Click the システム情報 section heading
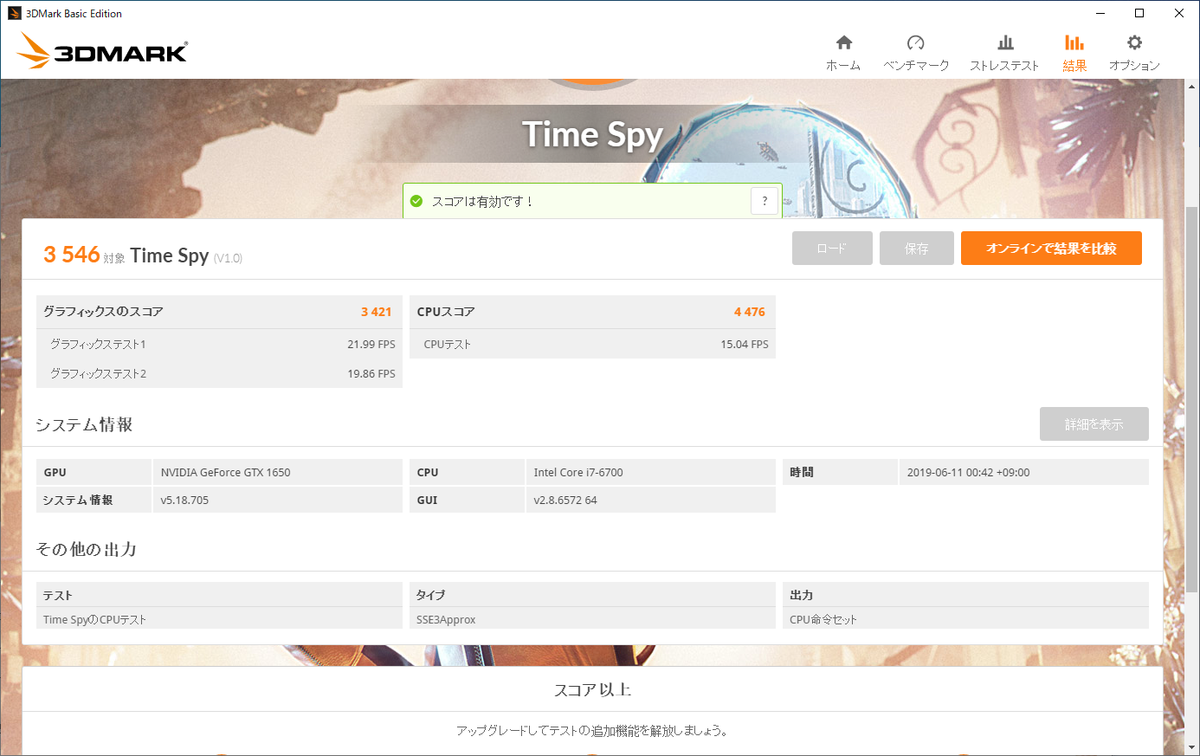1200x756 pixels. point(84,425)
